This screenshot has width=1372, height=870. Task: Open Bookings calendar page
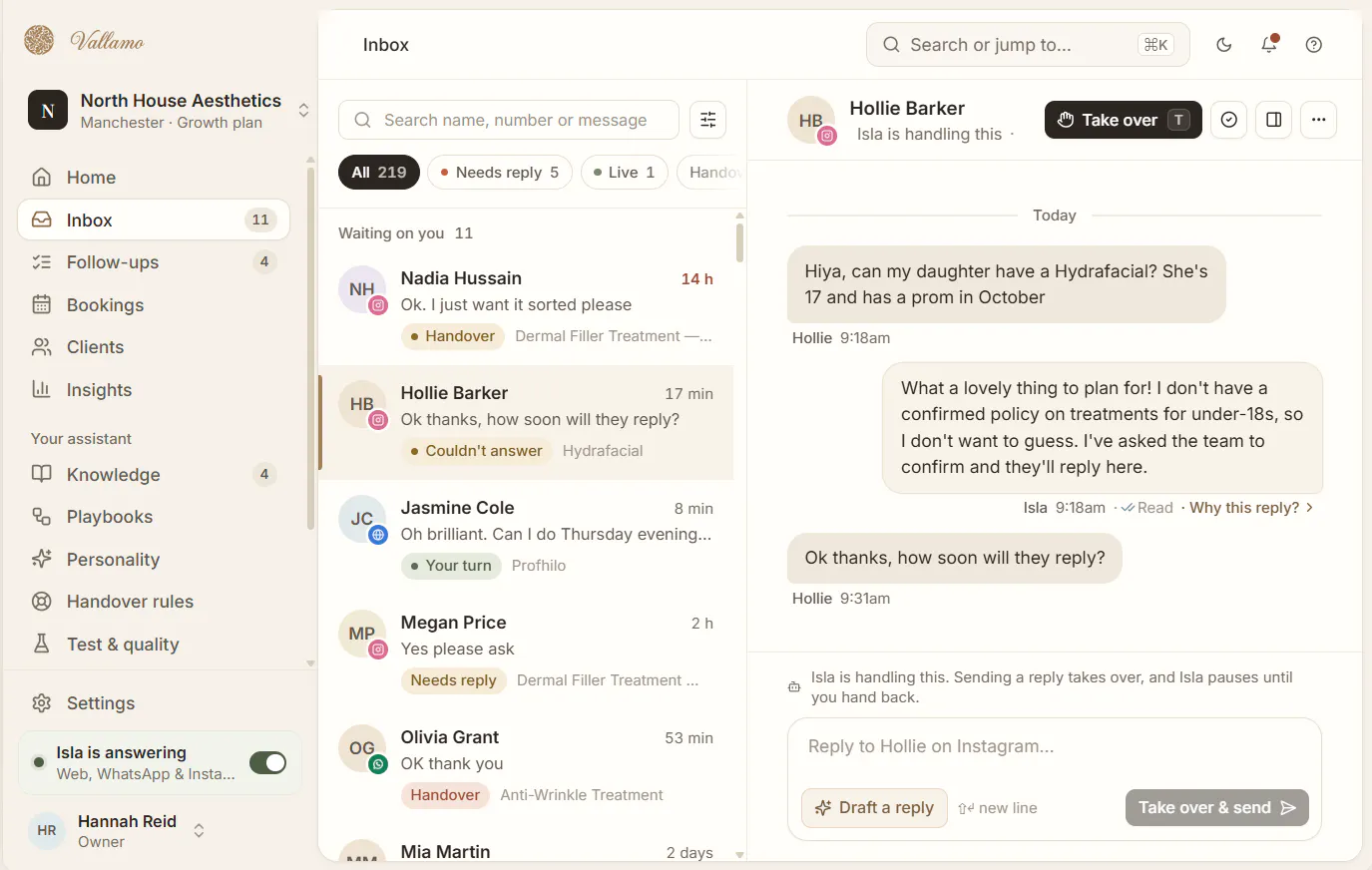tap(154, 305)
